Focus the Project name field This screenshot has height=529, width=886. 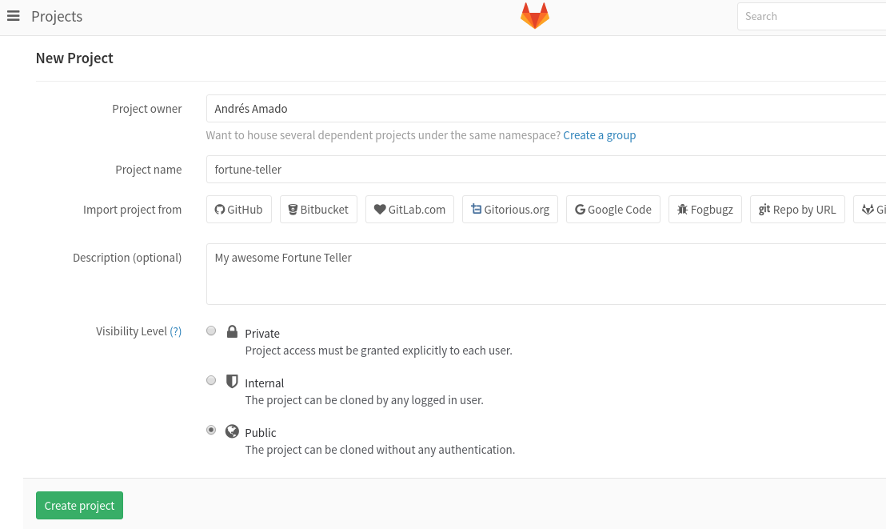[546, 170]
